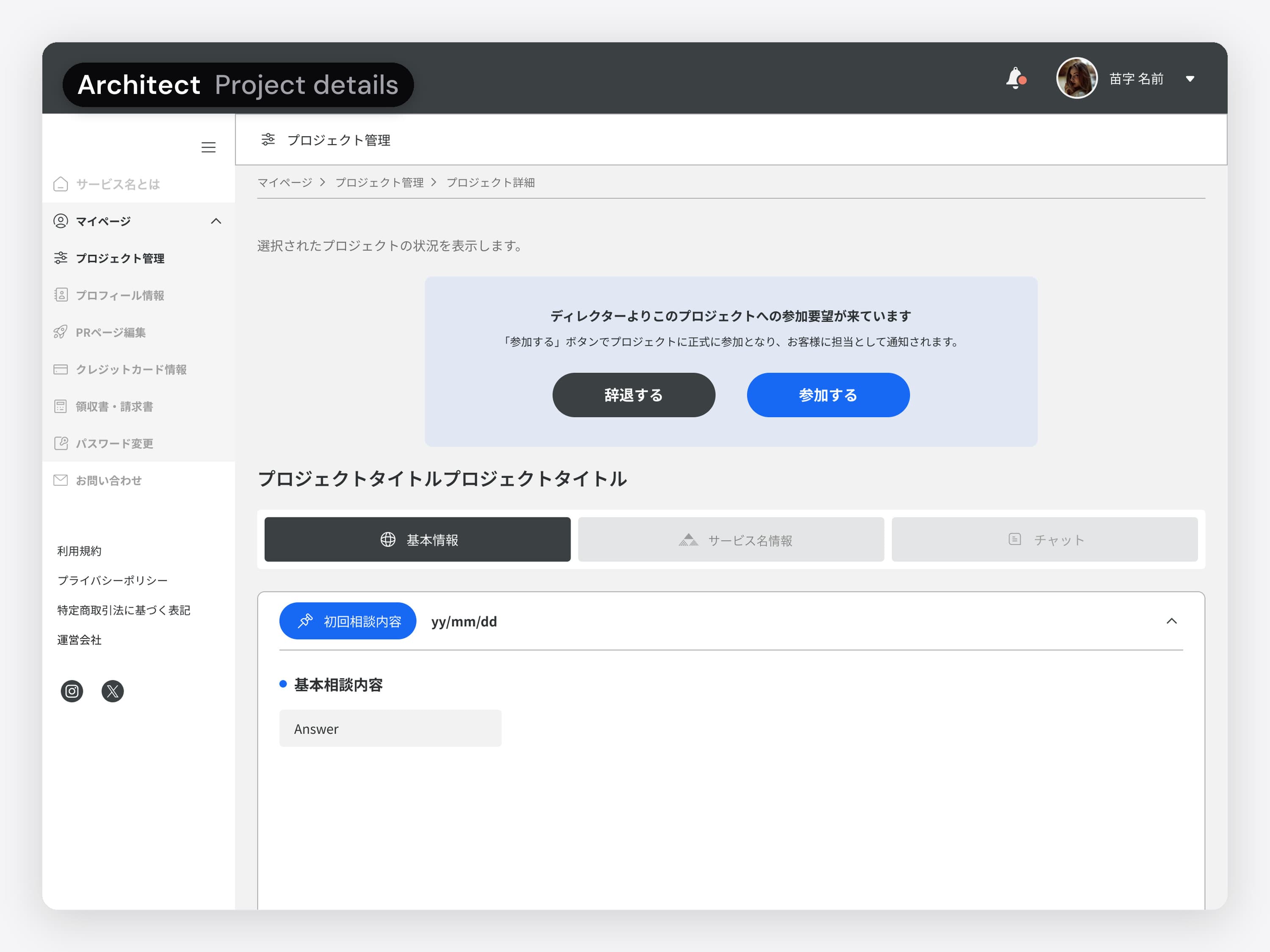Open the notification bell icon

[x=1015, y=78]
